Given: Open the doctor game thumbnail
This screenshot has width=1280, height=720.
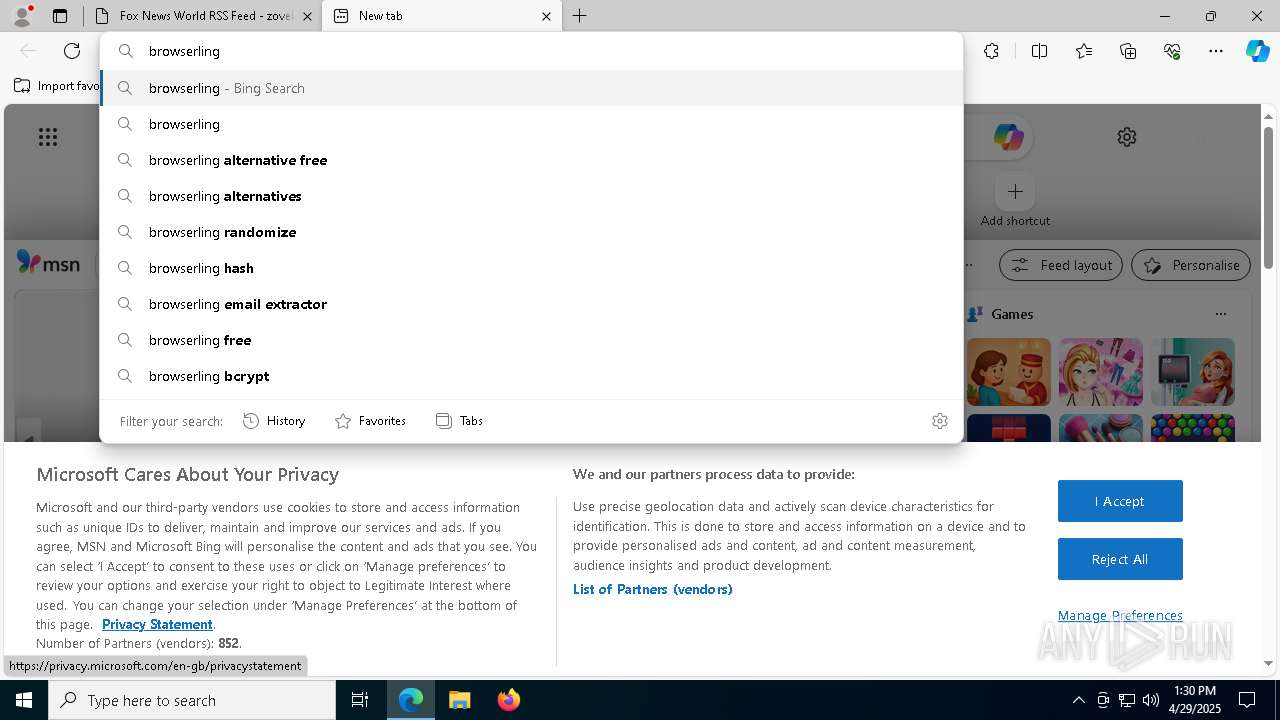Looking at the screenshot, I should pos(1193,372).
